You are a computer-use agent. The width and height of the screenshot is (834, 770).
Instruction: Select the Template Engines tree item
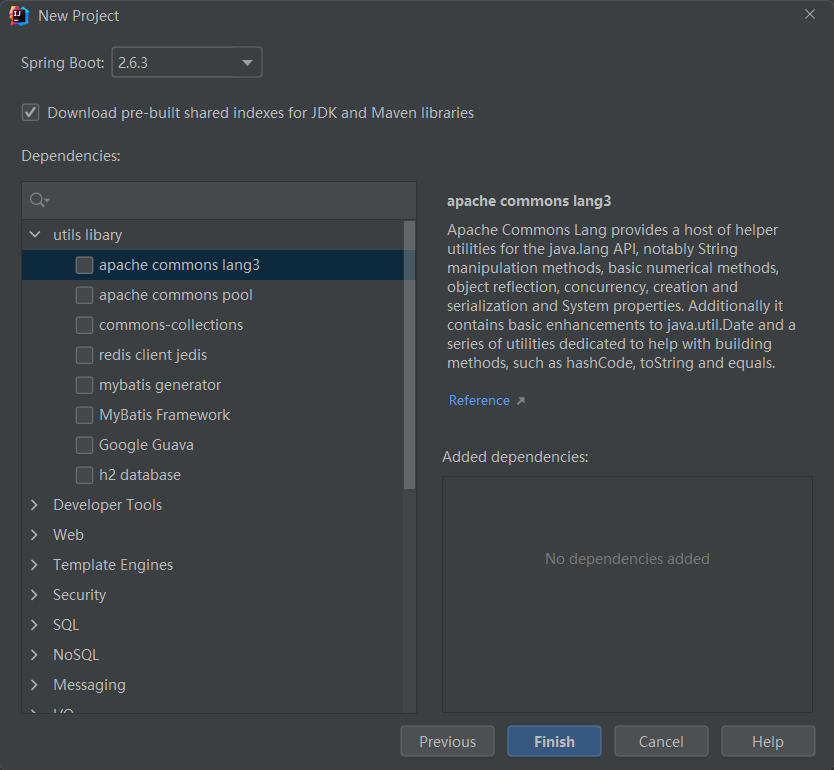pyautogui.click(x=113, y=565)
